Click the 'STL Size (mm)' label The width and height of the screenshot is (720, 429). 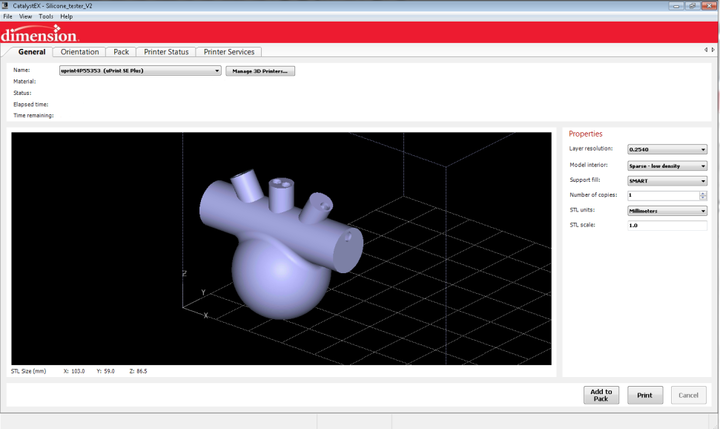point(28,371)
